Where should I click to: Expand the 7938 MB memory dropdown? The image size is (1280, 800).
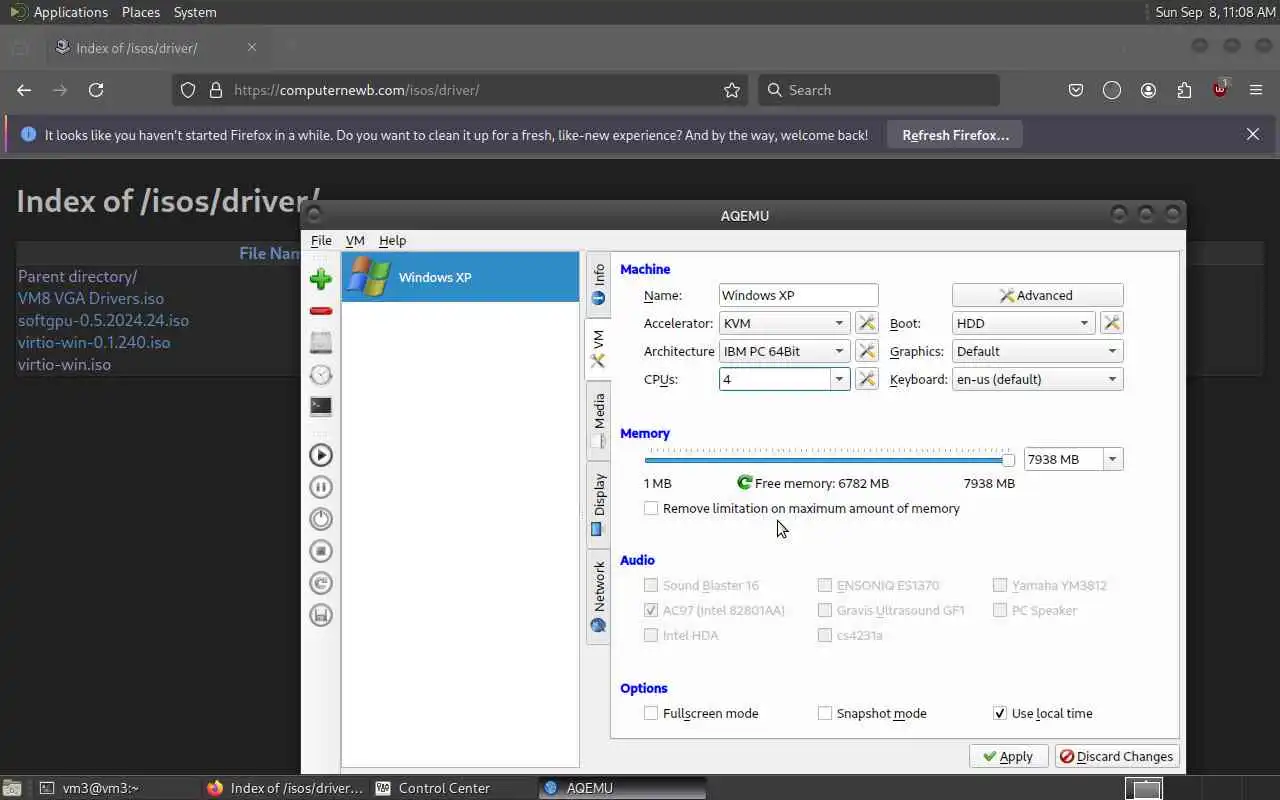pos(1112,459)
